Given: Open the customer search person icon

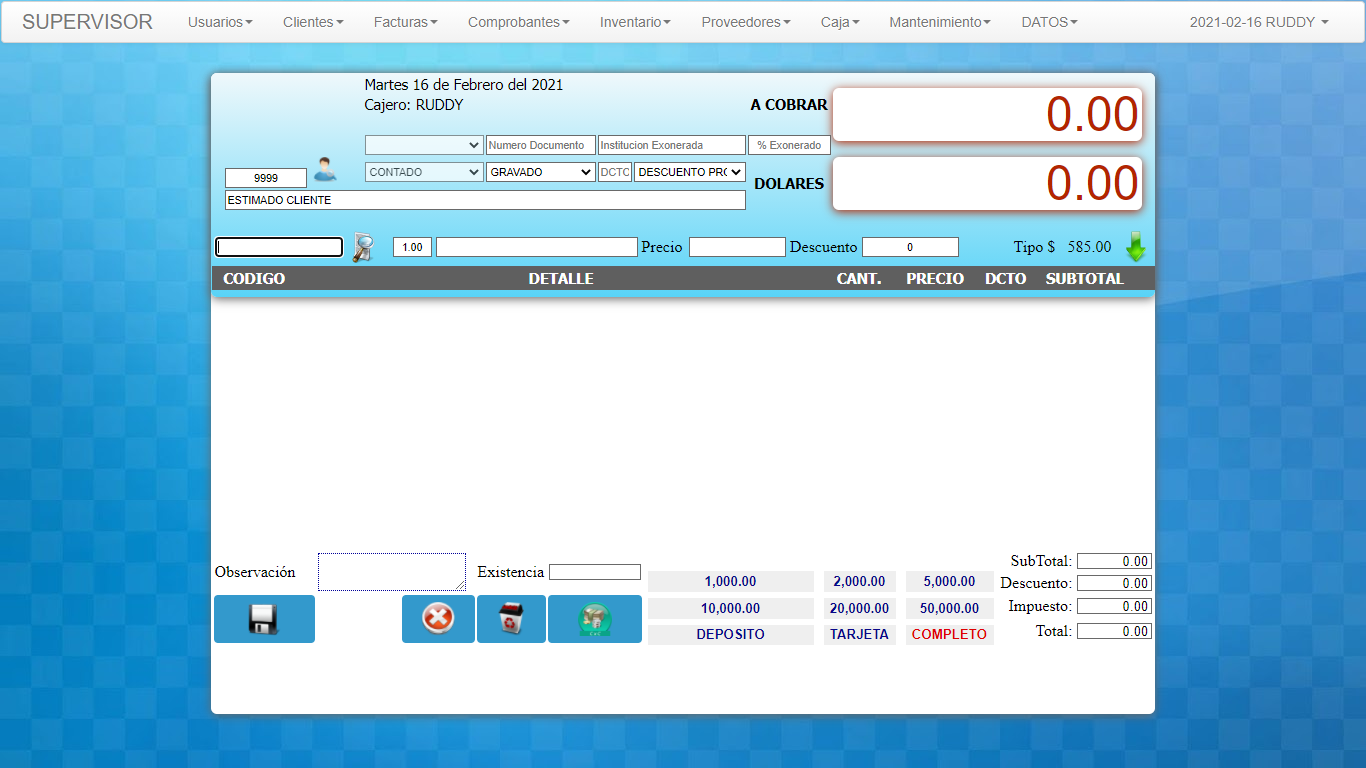Looking at the screenshot, I should [x=325, y=169].
